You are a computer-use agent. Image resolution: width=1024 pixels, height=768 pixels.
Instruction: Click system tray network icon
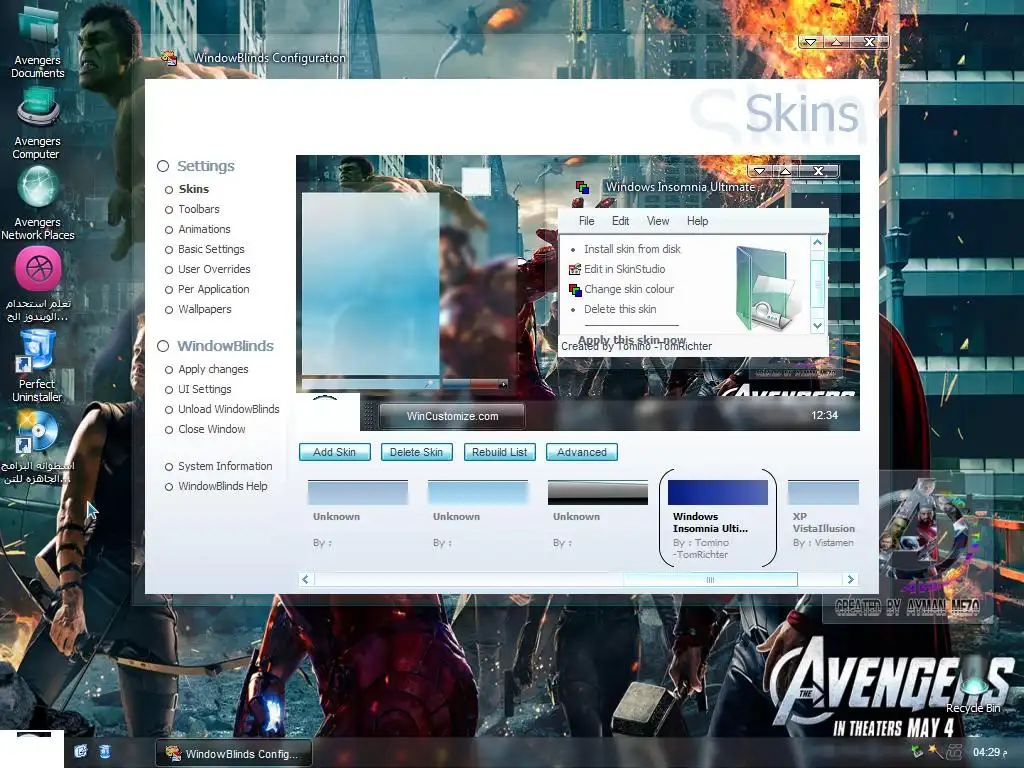(917, 752)
